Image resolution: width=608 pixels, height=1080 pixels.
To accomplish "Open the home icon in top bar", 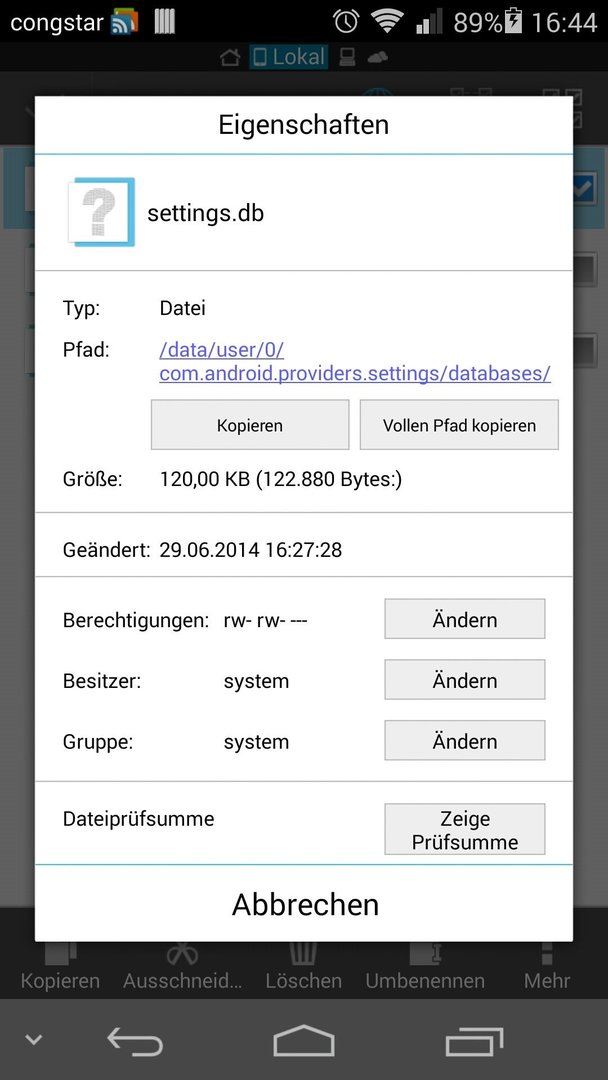I will click(231, 58).
